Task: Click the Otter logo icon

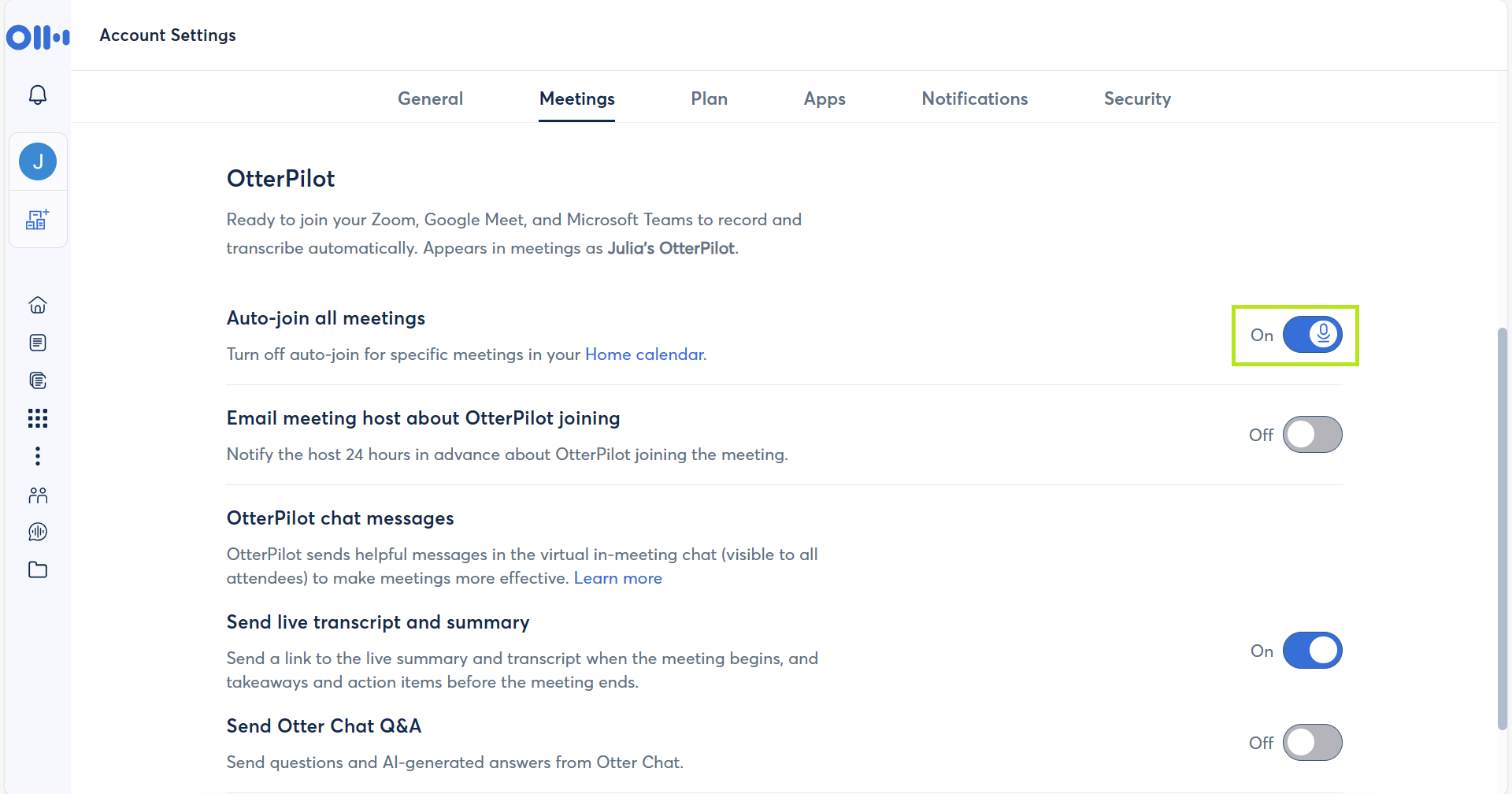Action: [38, 36]
